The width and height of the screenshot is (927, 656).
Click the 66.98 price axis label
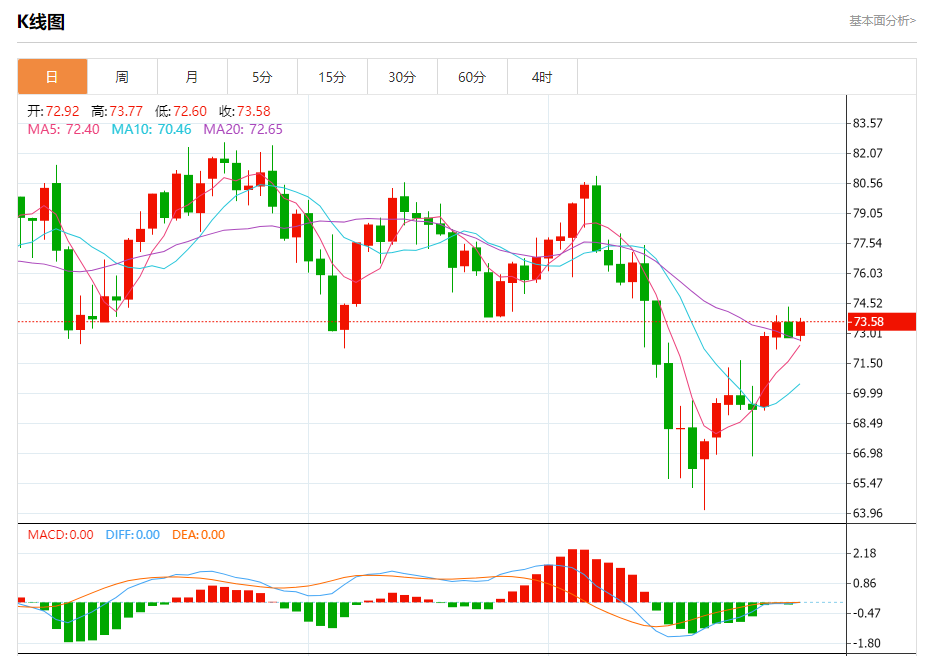(x=867, y=453)
